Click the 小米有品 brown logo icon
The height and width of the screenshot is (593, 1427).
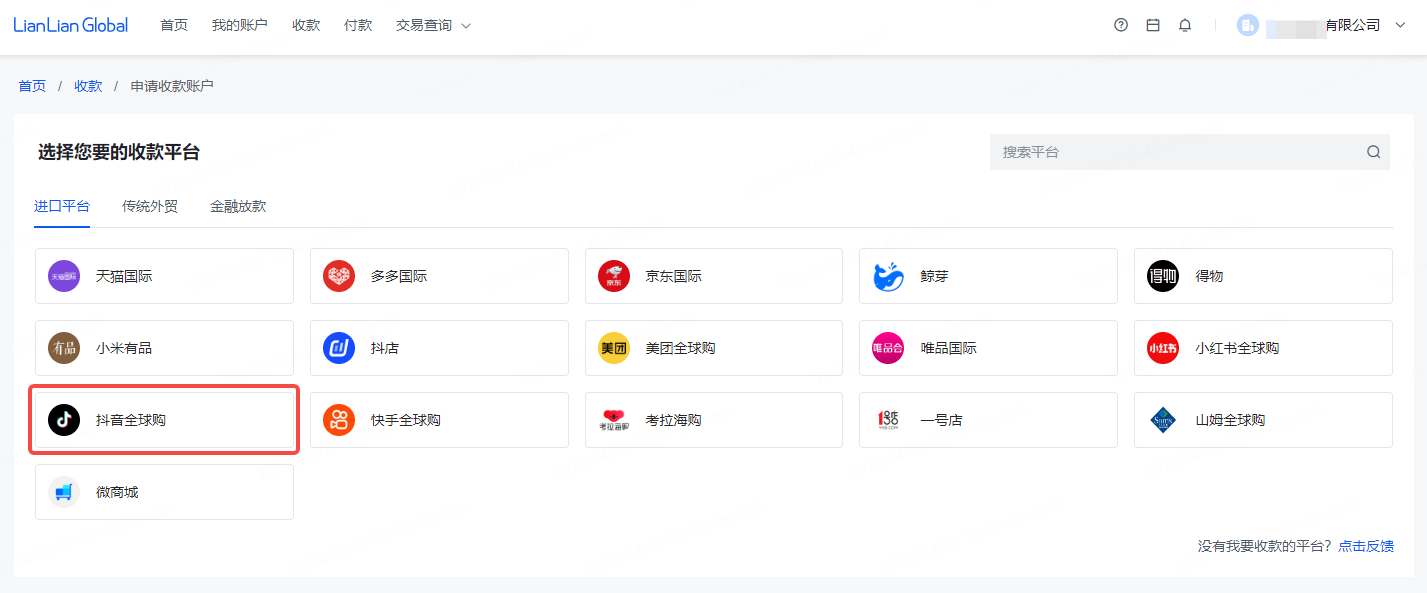pos(64,348)
